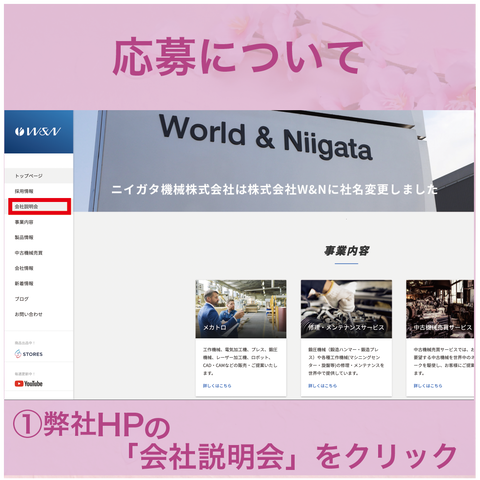The width and height of the screenshot is (480, 480).
Task: Click the W&N logo in the sidebar
Action: 38,132
